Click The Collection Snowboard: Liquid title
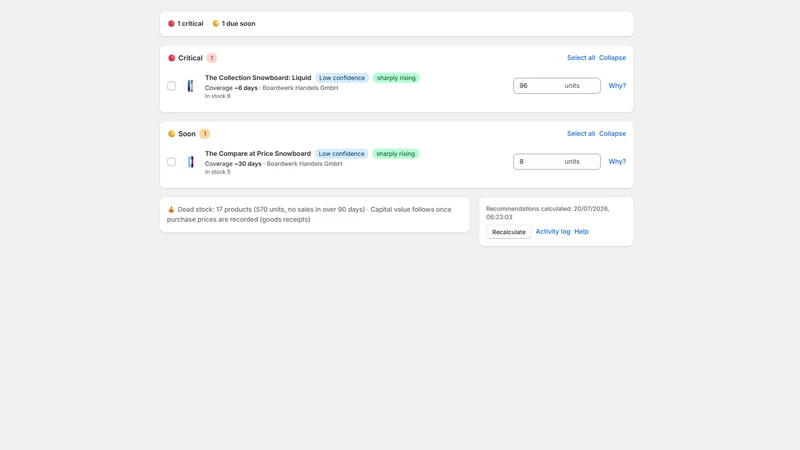This screenshot has height=450, width=800. [258, 78]
